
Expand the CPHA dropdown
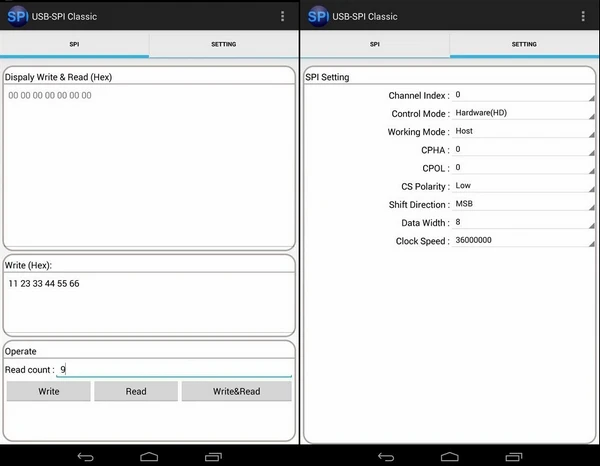pos(523,149)
